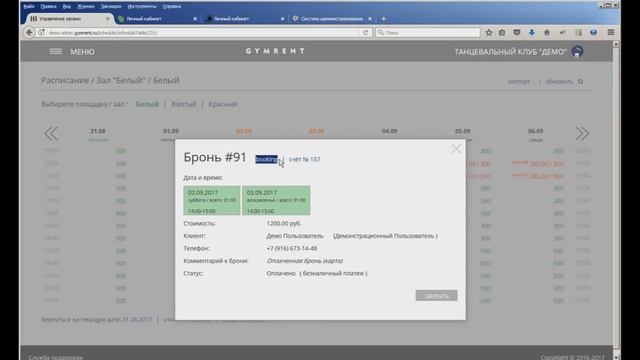Close the Управление залами browser tab
Screen dimensions: 640x360
coord(107,19)
